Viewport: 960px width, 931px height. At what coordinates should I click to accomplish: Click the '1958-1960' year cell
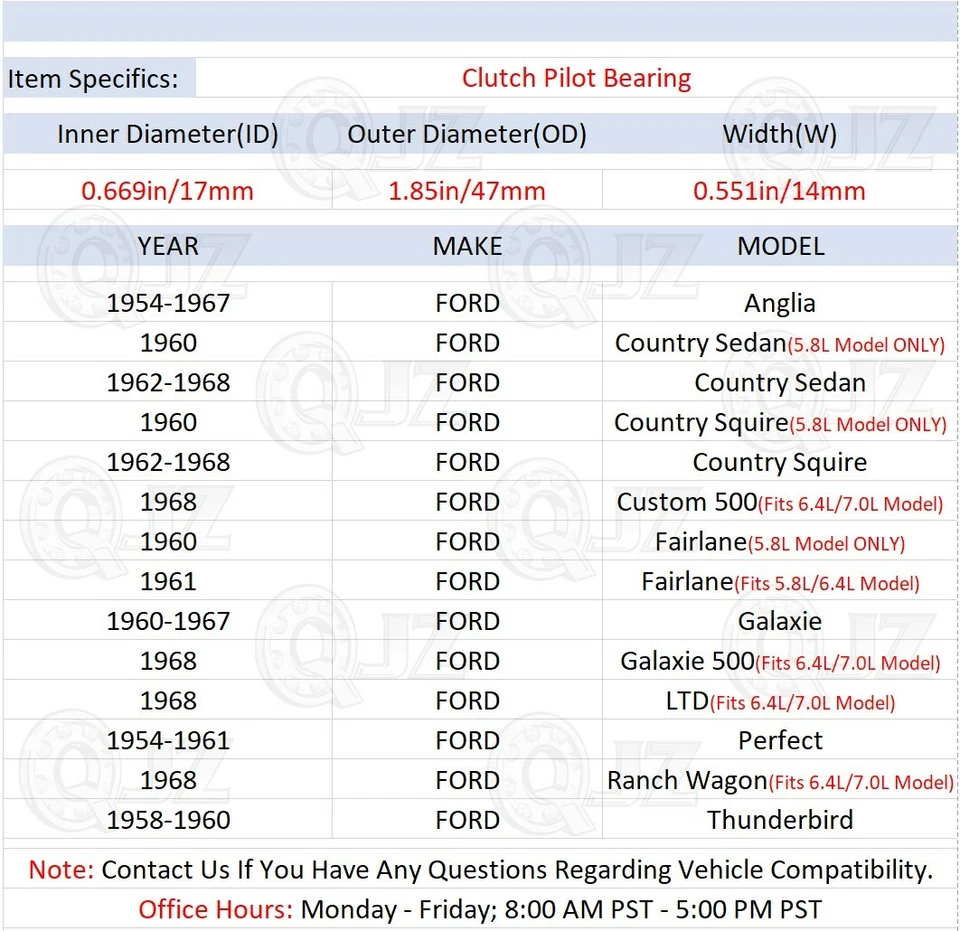pyautogui.click(x=168, y=820)
